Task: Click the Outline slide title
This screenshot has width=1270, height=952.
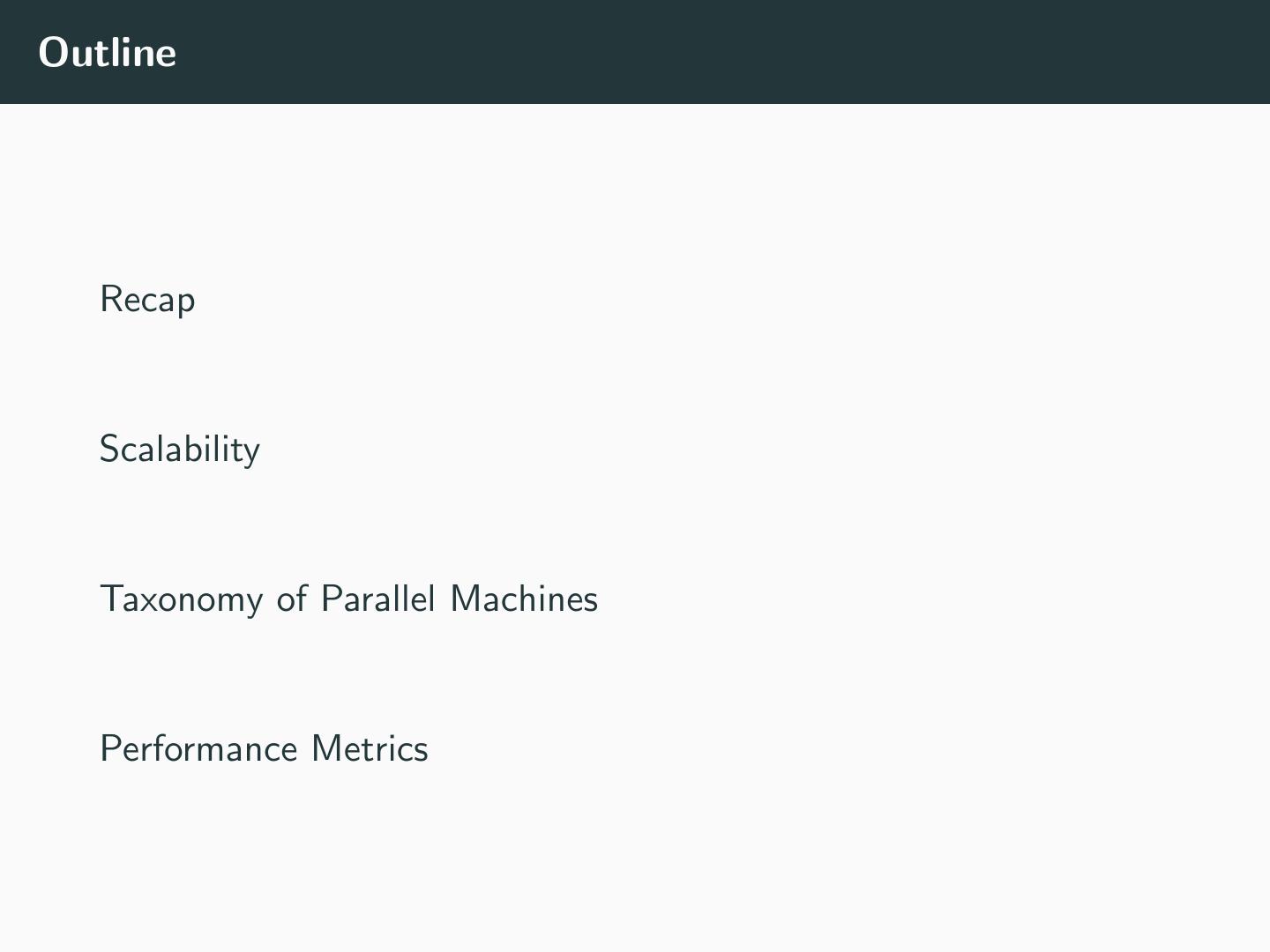Action: coord(108,52)
